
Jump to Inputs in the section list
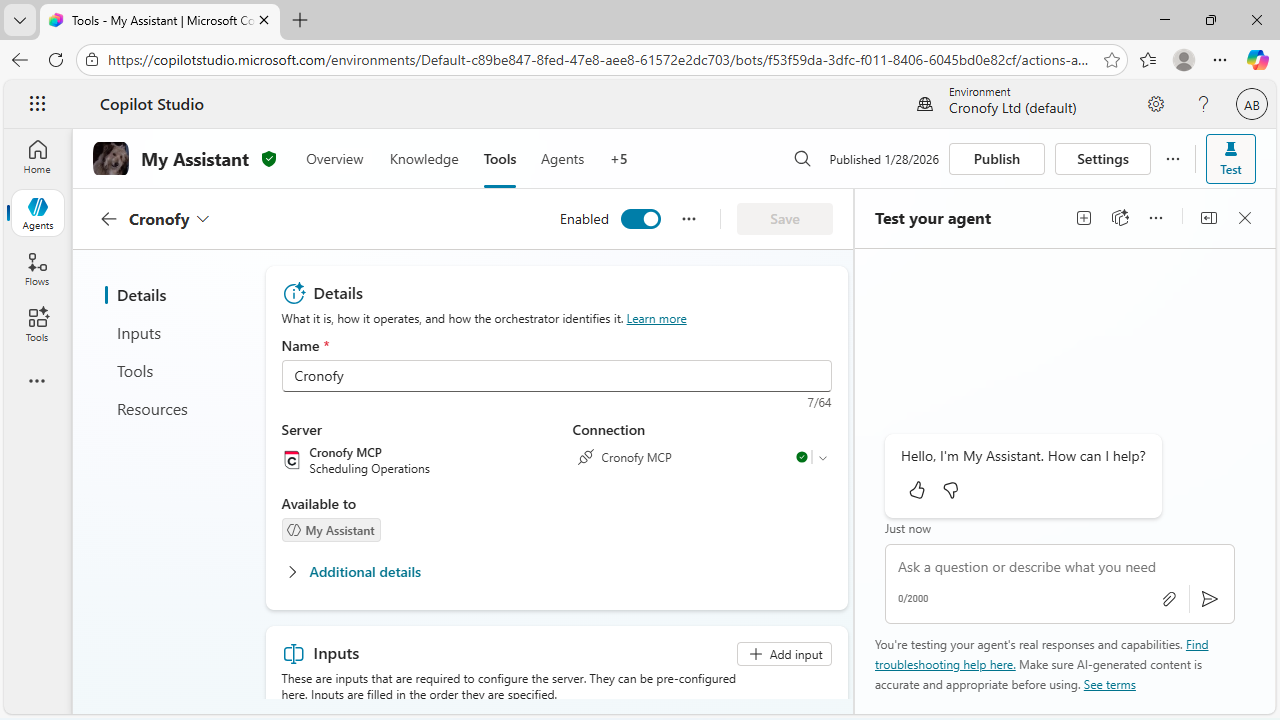pyautogui.click(x=139, y=333)
